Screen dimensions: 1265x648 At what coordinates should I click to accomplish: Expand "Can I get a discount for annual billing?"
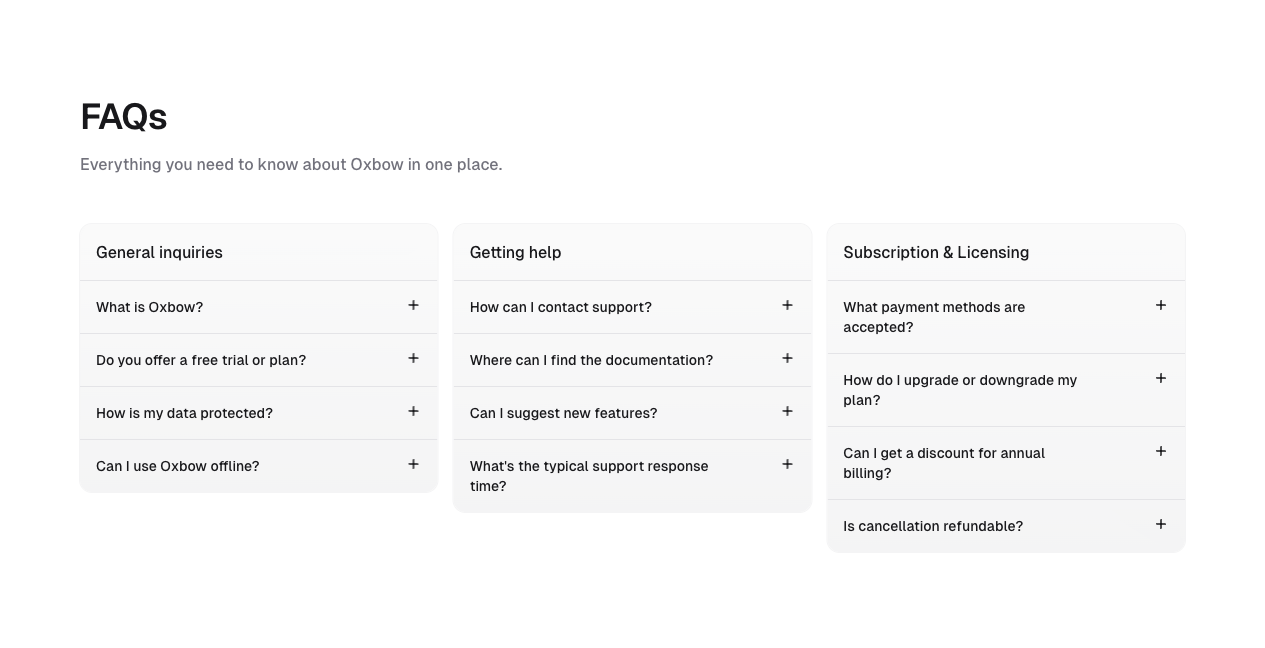click(943, 463)
